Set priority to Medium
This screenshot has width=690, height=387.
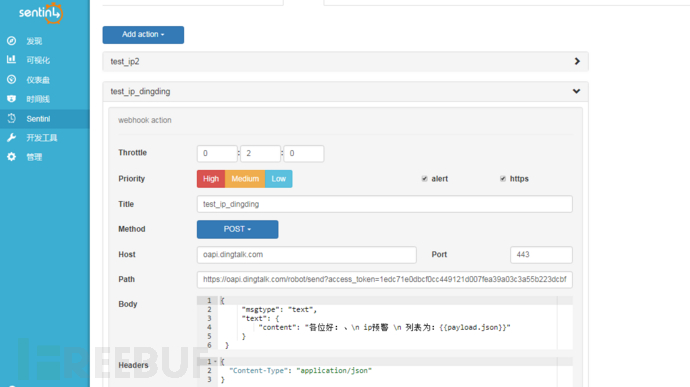[x=245, y=179]
